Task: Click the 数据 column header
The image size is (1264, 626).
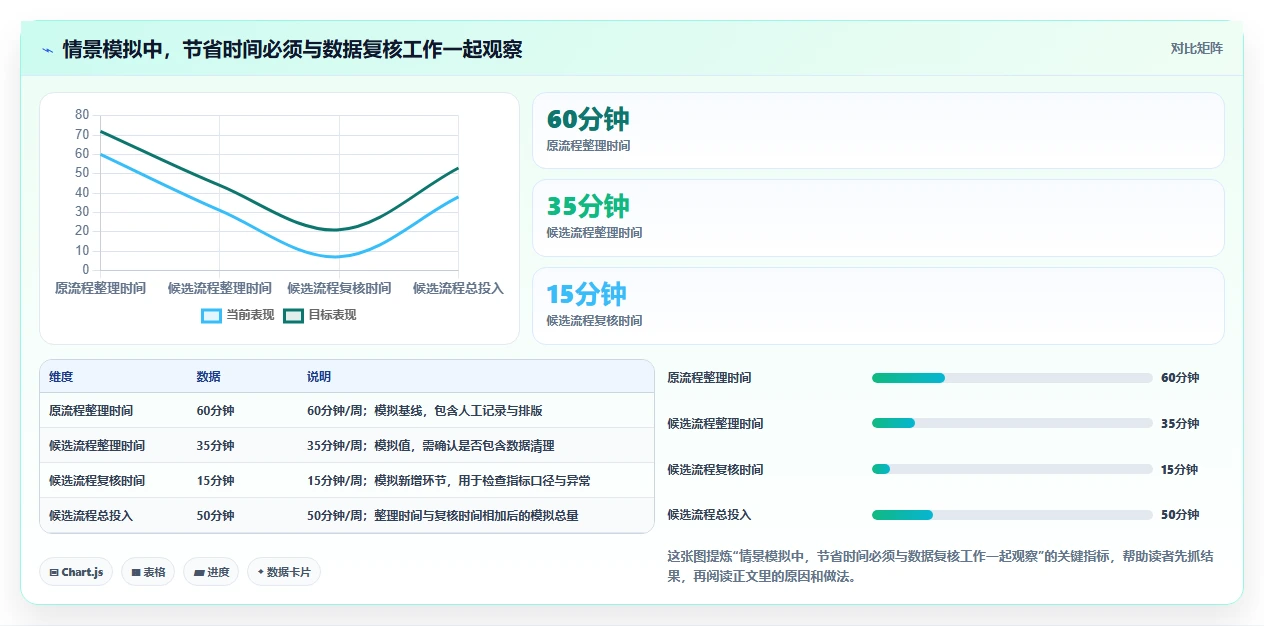Action: click(x=209, y=377)
